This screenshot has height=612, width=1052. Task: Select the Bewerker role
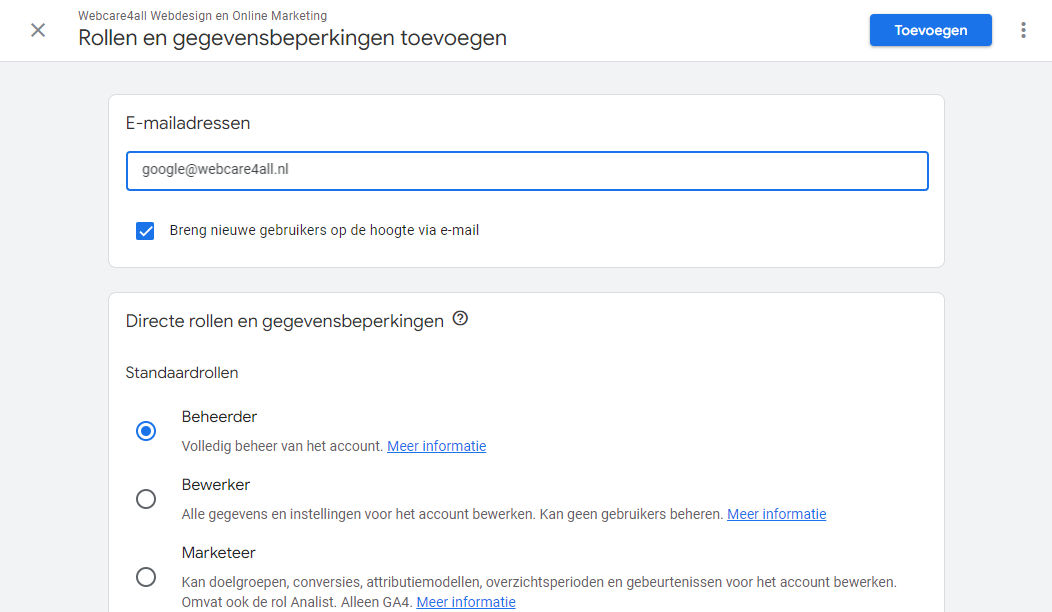pyautogui.click(x=146, y=498)
